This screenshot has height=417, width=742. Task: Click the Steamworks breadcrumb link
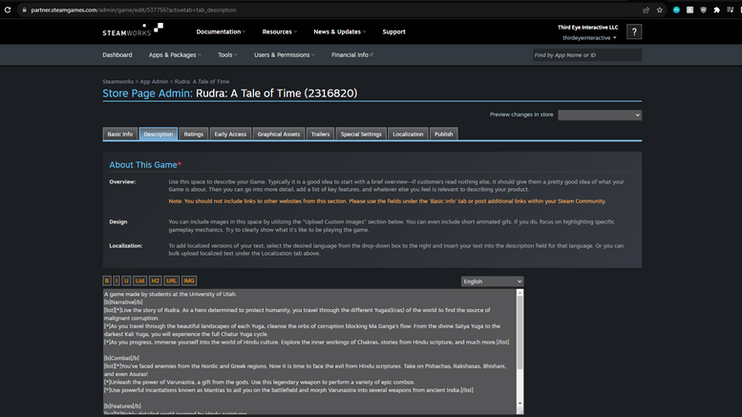click(x=118, y=81)
